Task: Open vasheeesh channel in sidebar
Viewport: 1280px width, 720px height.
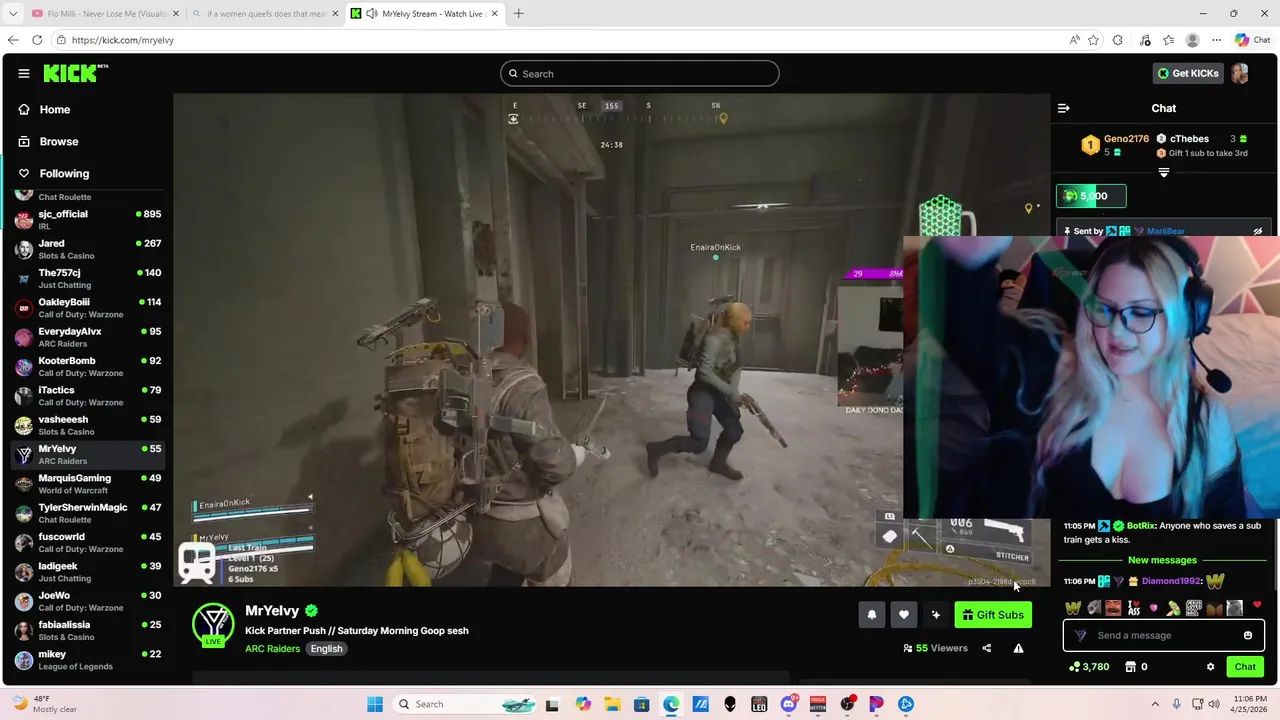Action: [x=87, y=425]
